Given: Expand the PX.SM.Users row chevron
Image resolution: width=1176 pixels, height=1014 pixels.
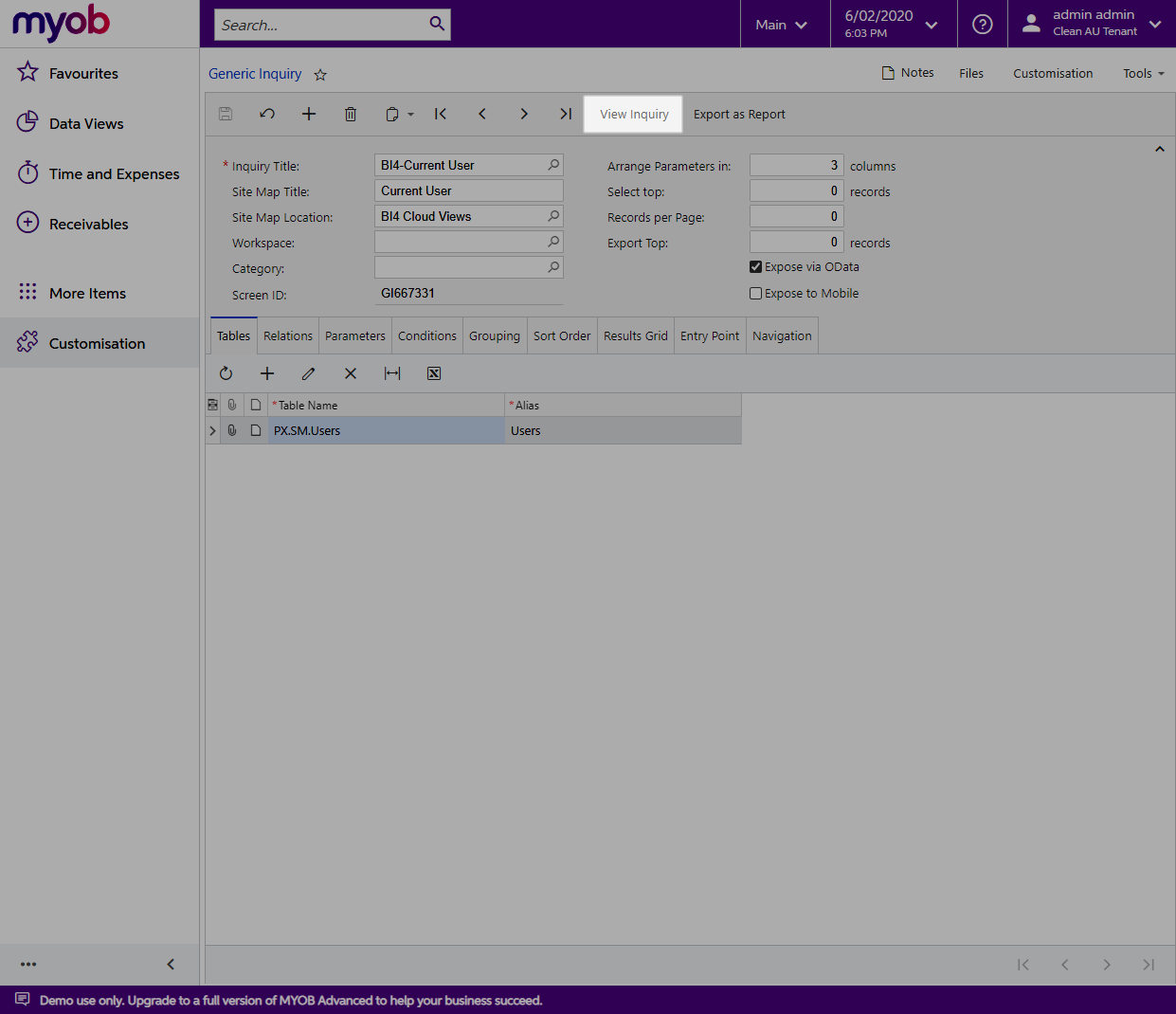Looking at the screenshot, I should 212,430.
